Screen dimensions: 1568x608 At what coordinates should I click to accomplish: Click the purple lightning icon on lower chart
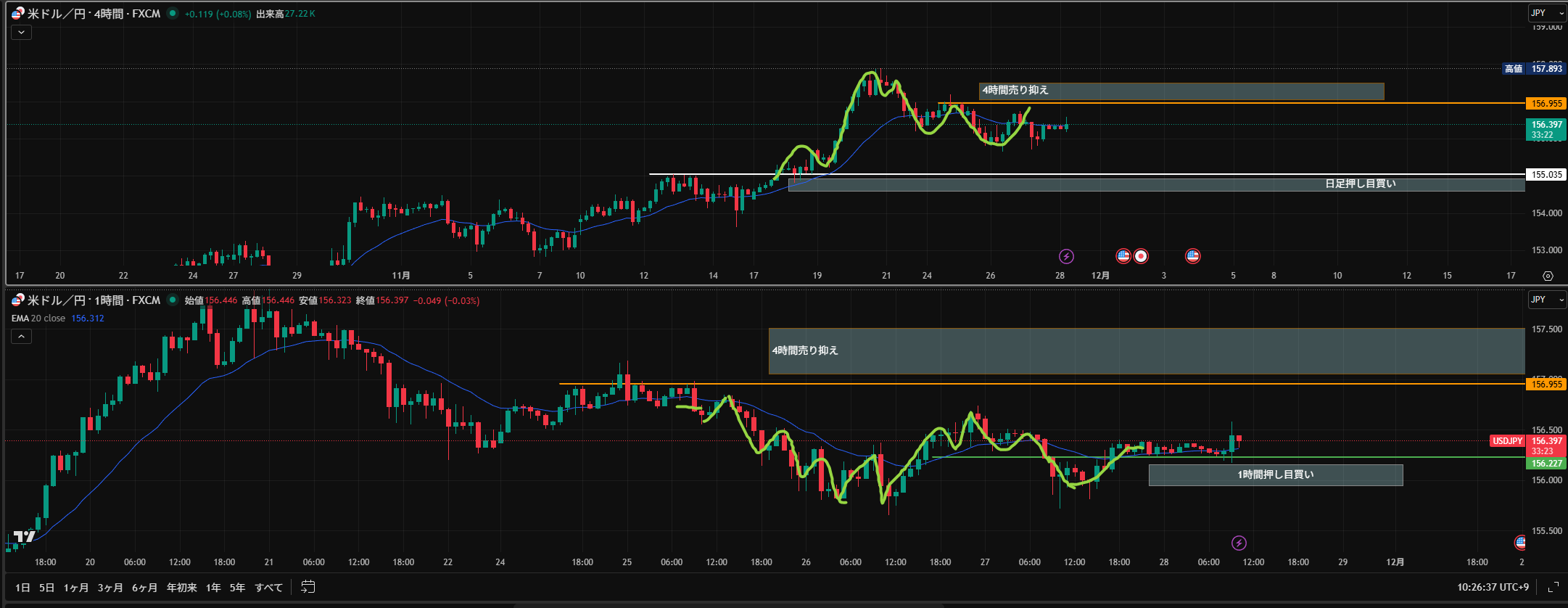click(1239, 543)
